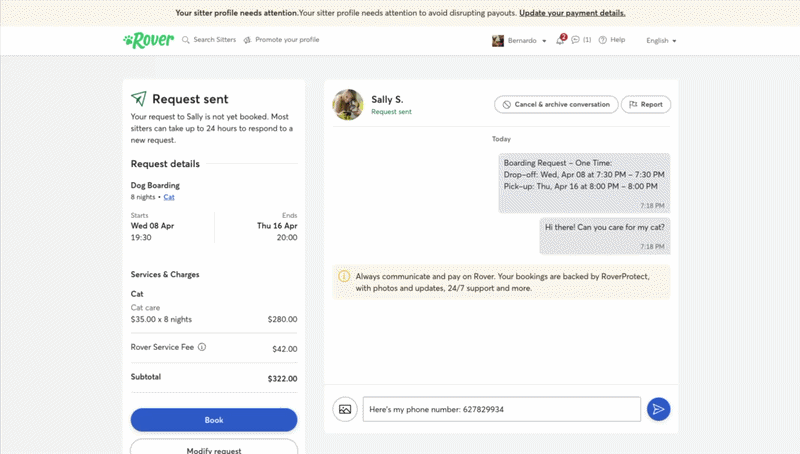Click the Thu 16 Apr end date
Viewport: 800px width, 454px height.
click(x=277, y=225)
